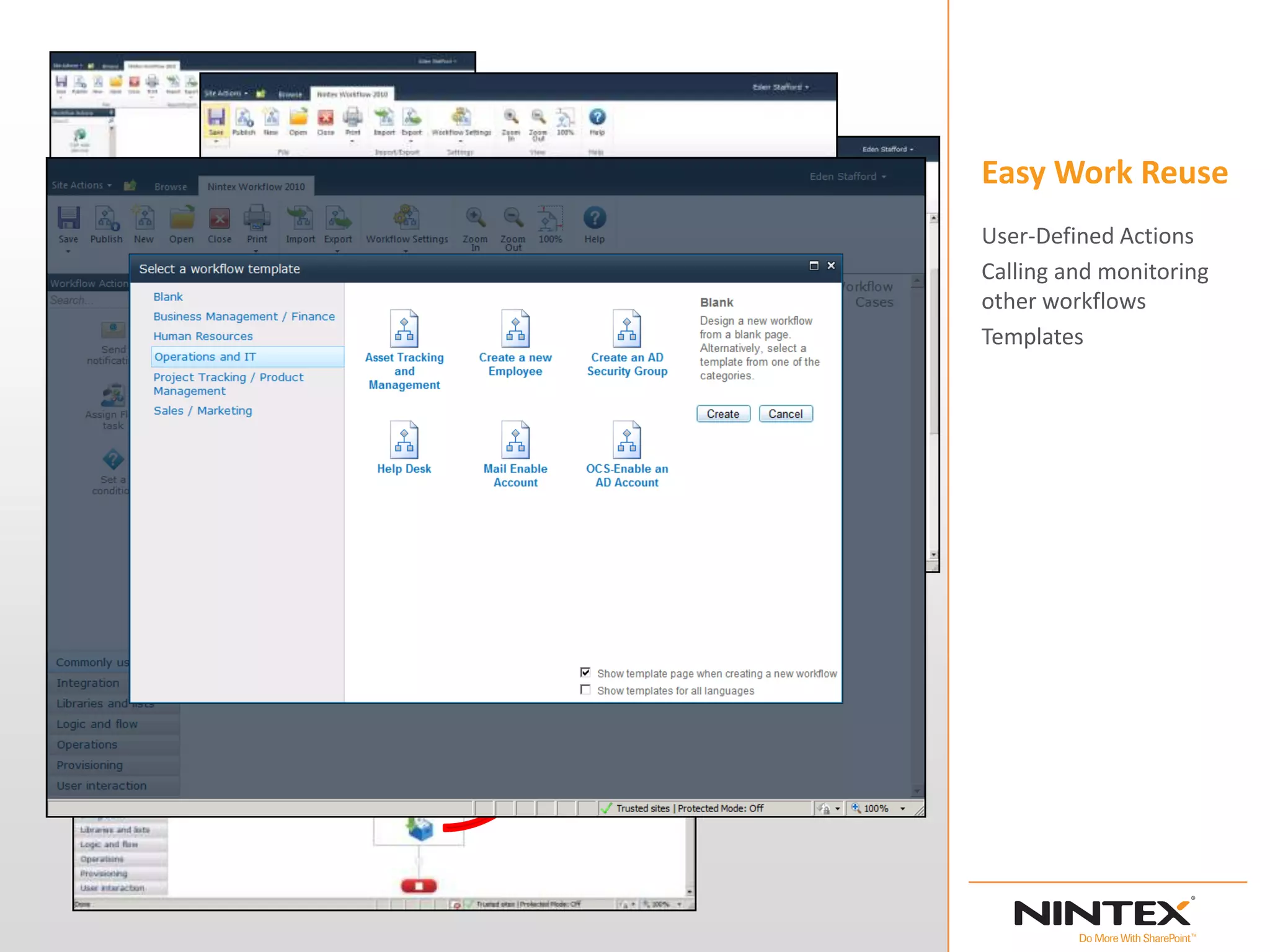The image size is (1270, 952).
Task: Click the Save icon in the front ribbon
Action: [68, 218]
